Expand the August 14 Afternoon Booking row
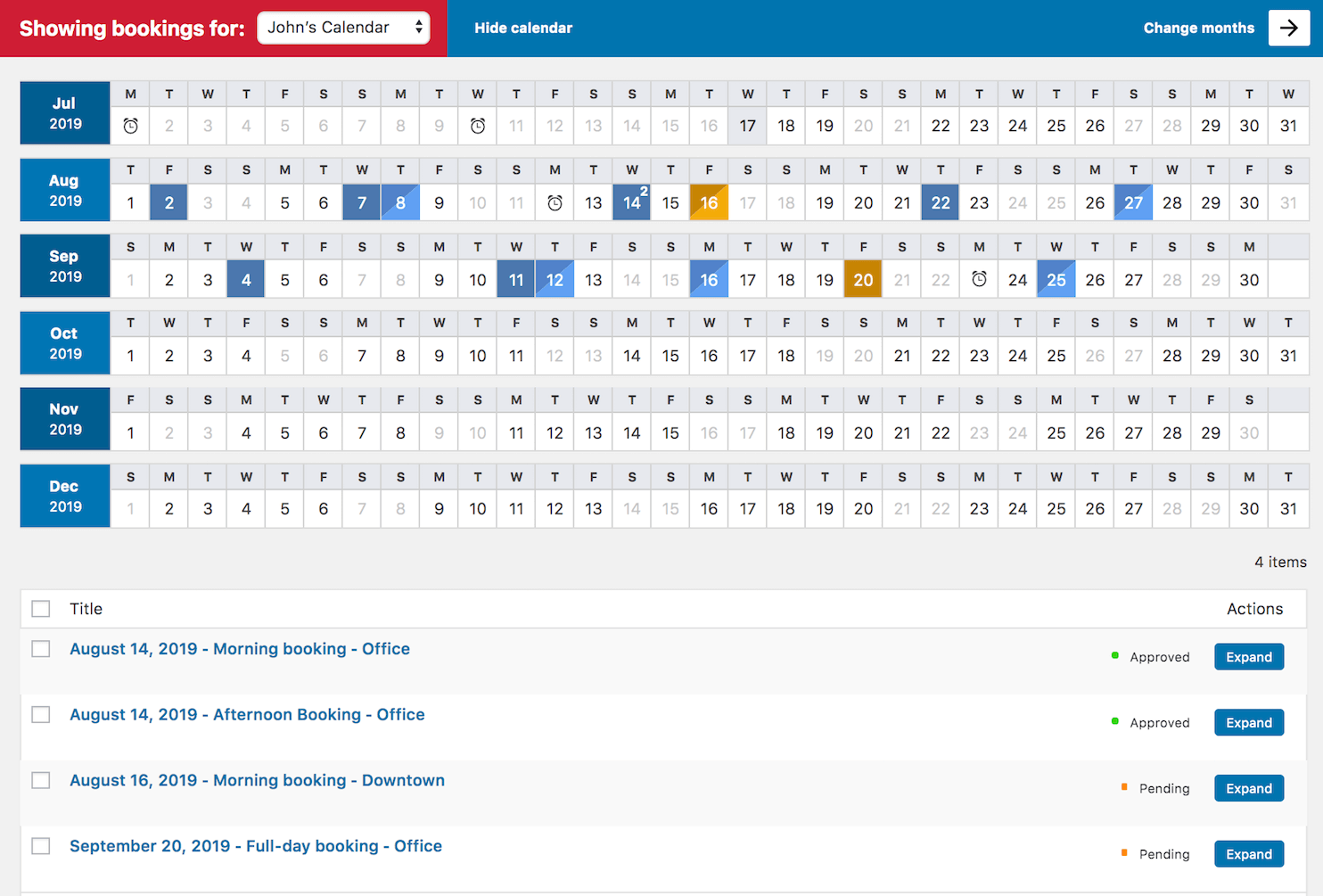The height and width of the screenshot is (896, 1323). tap(1249, 723)
